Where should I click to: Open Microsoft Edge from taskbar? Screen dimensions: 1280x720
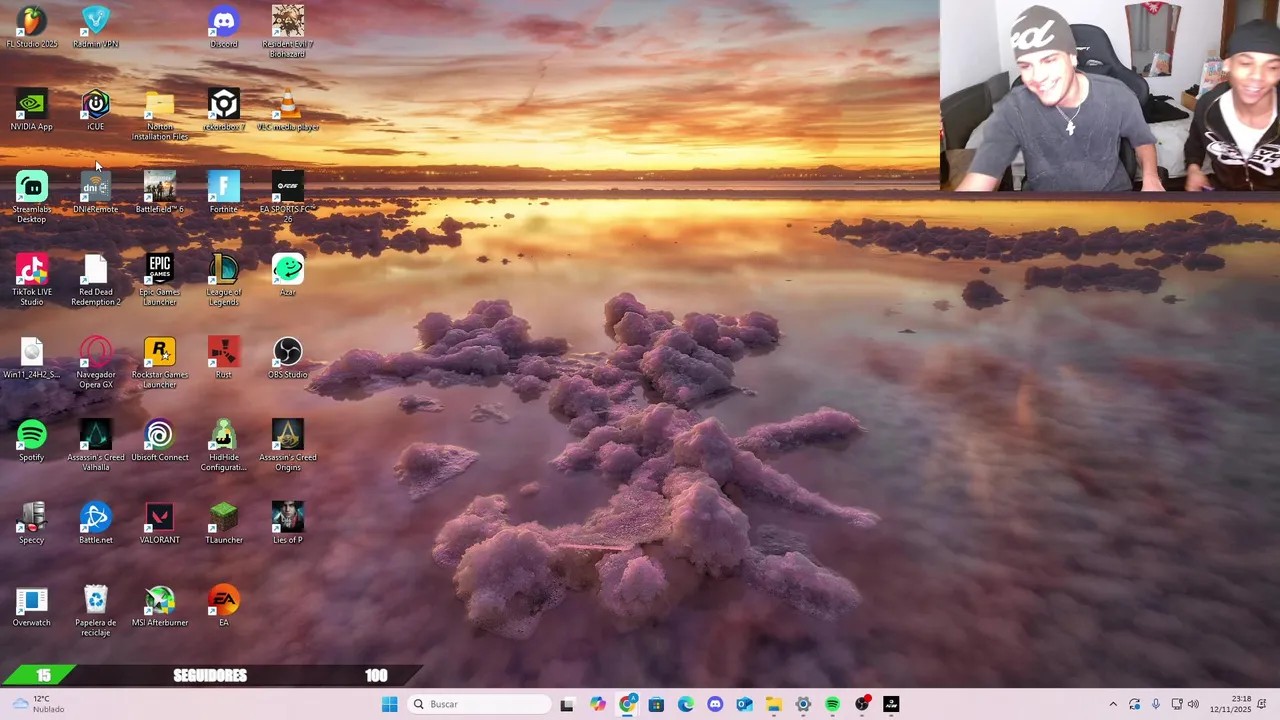coord(686,704)
